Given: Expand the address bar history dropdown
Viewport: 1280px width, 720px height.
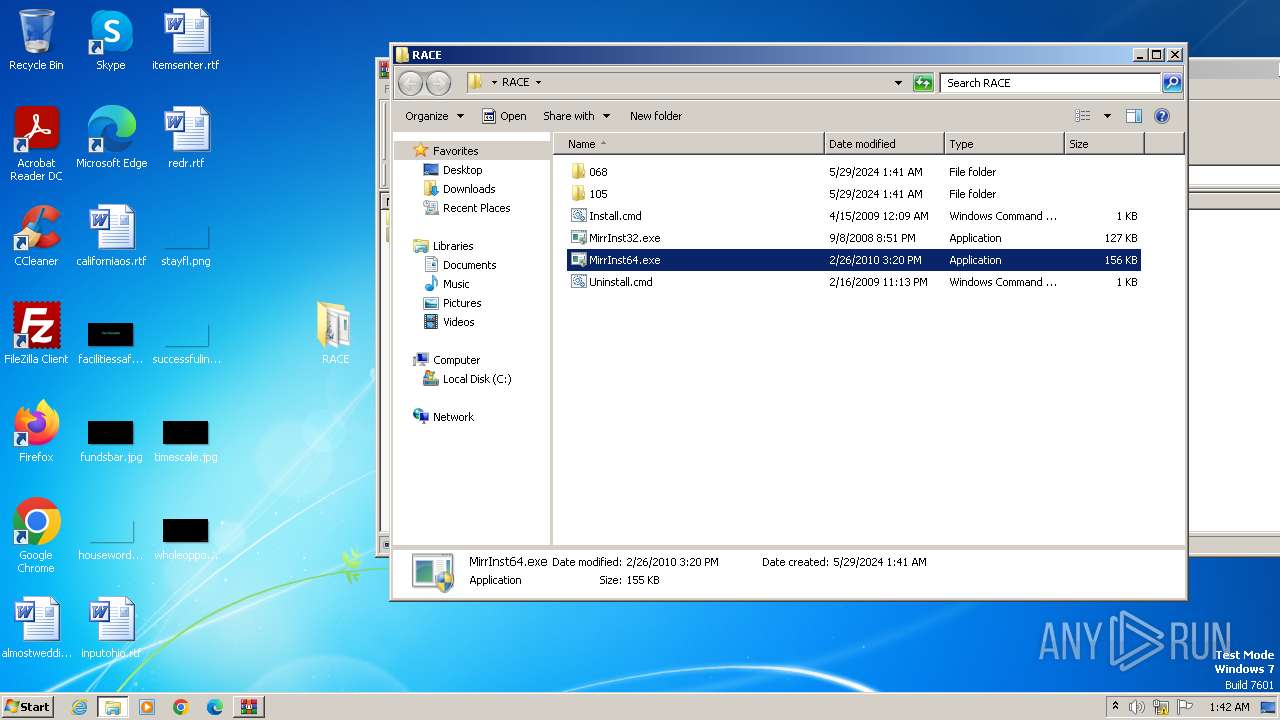Looking at the screenshot, I should click(898, 83).
